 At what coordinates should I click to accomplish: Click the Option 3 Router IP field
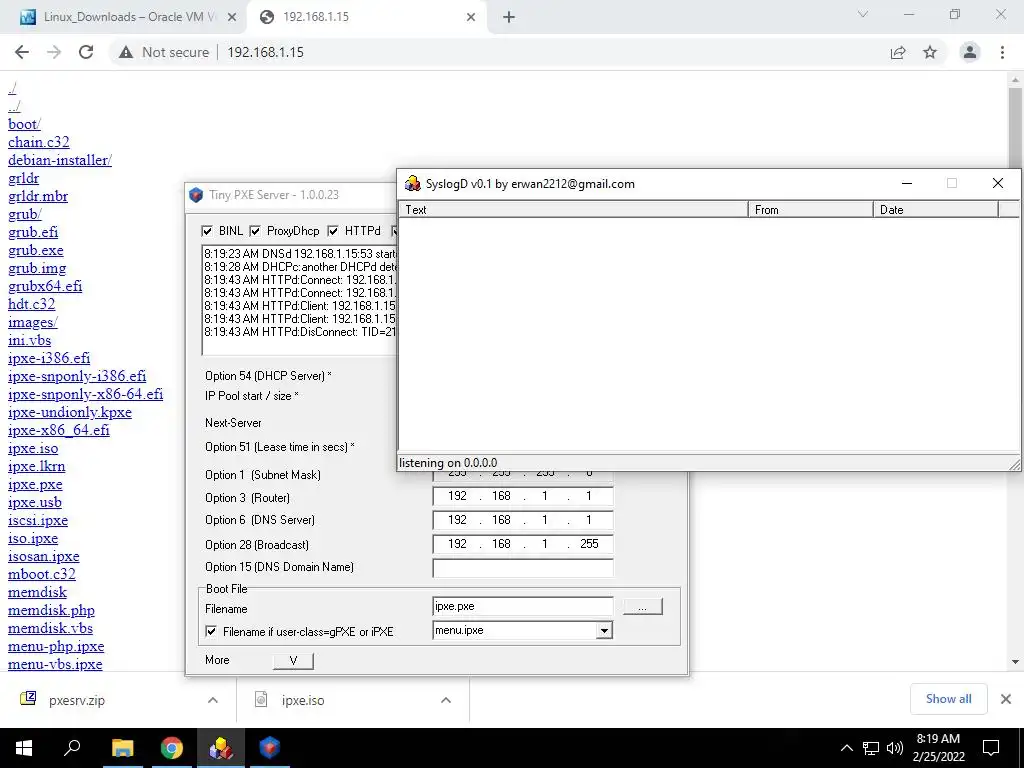point(522,496)
